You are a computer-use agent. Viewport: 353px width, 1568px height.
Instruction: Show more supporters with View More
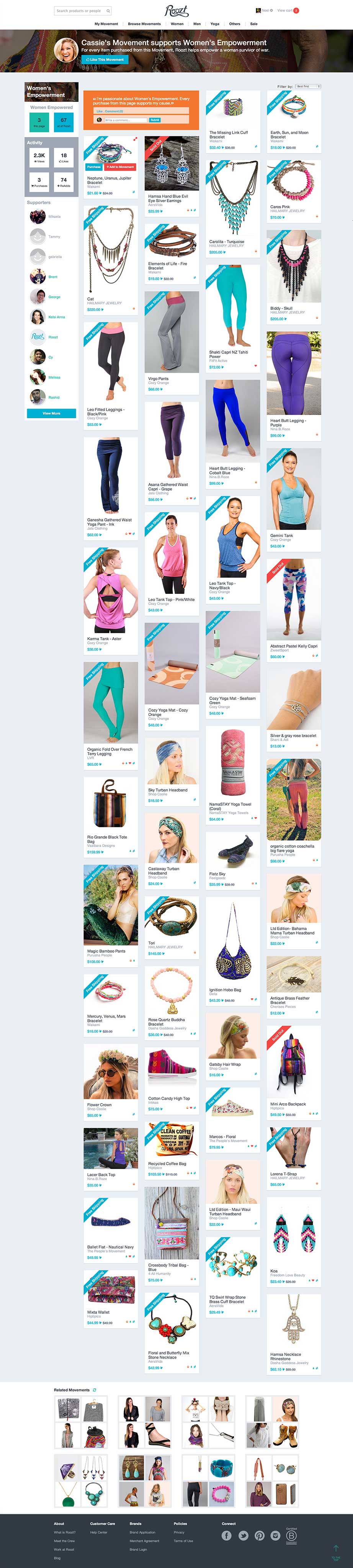pyautogui.click(x=51, y=413)
